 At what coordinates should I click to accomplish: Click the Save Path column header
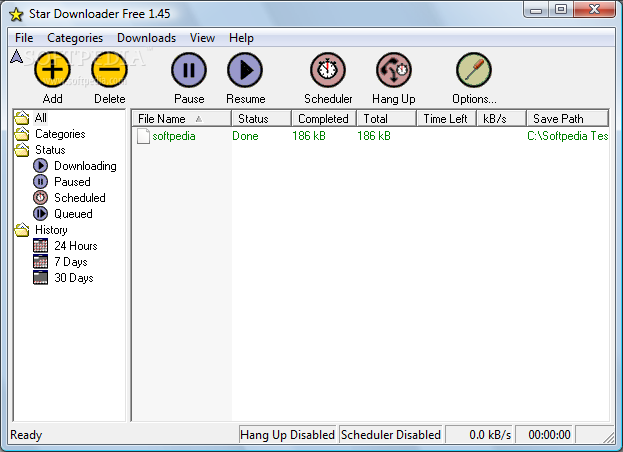558,119
